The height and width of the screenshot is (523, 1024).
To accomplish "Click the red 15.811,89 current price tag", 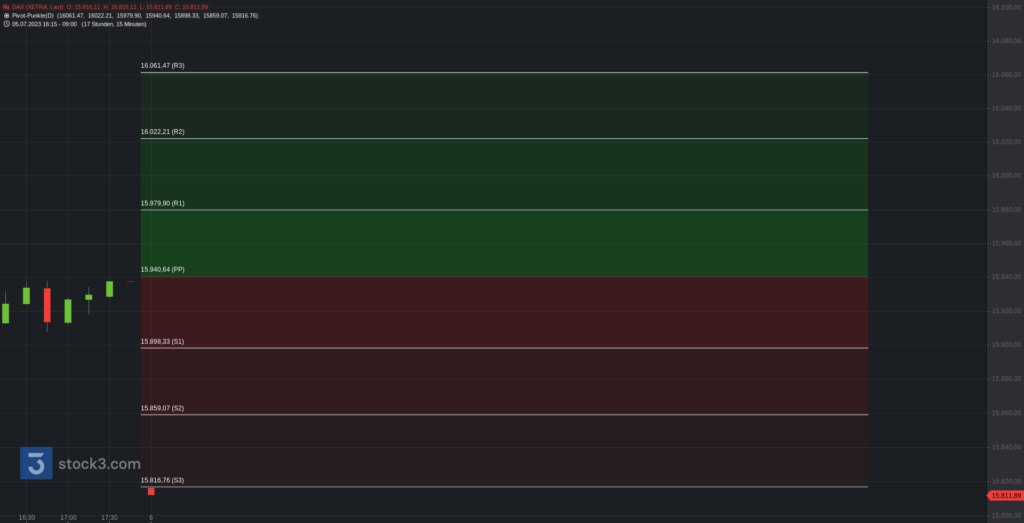I will (1004, 495).
